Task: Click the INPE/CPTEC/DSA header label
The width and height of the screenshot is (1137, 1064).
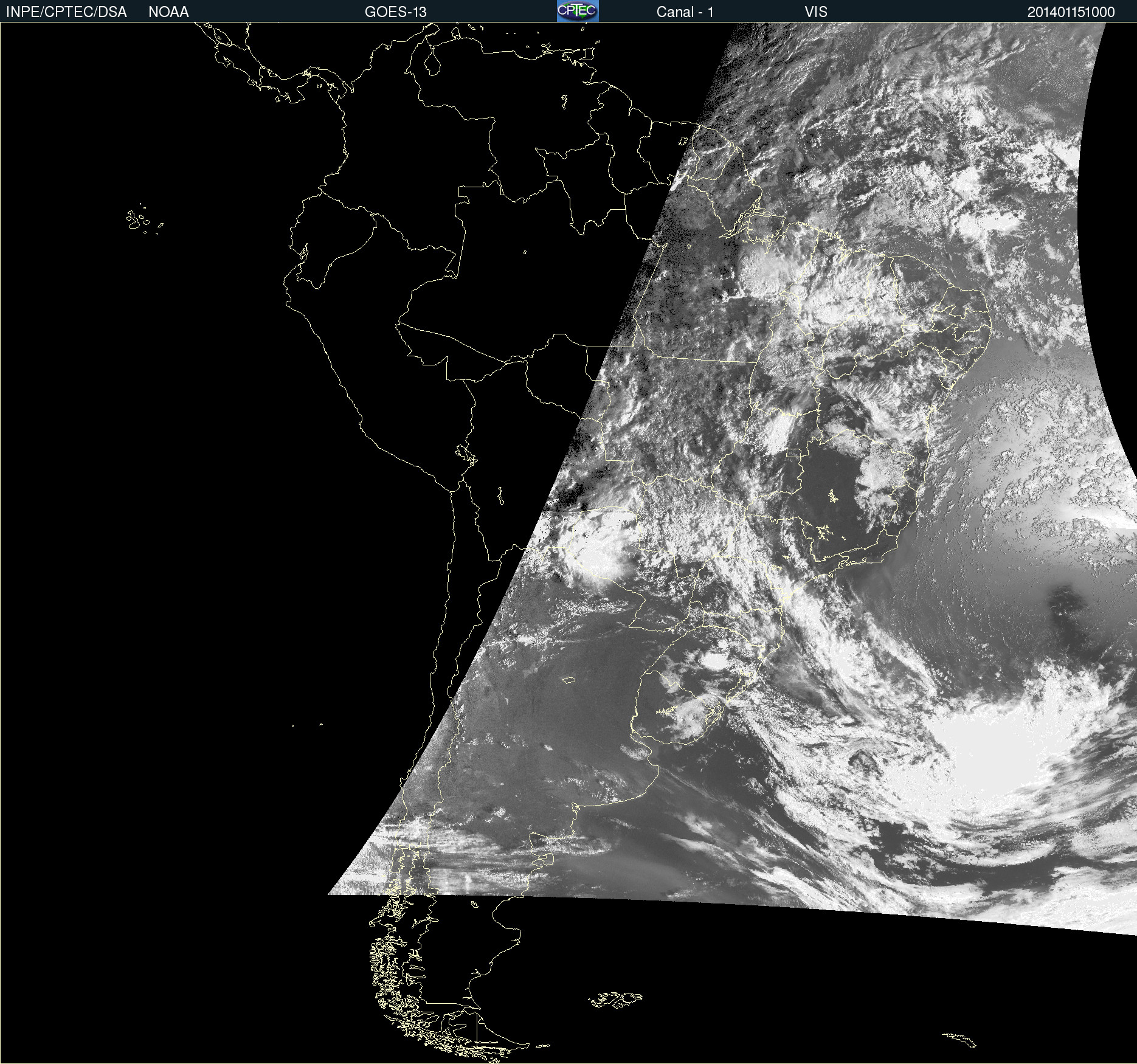Action: pyautogui.click(x=66, y=12)
